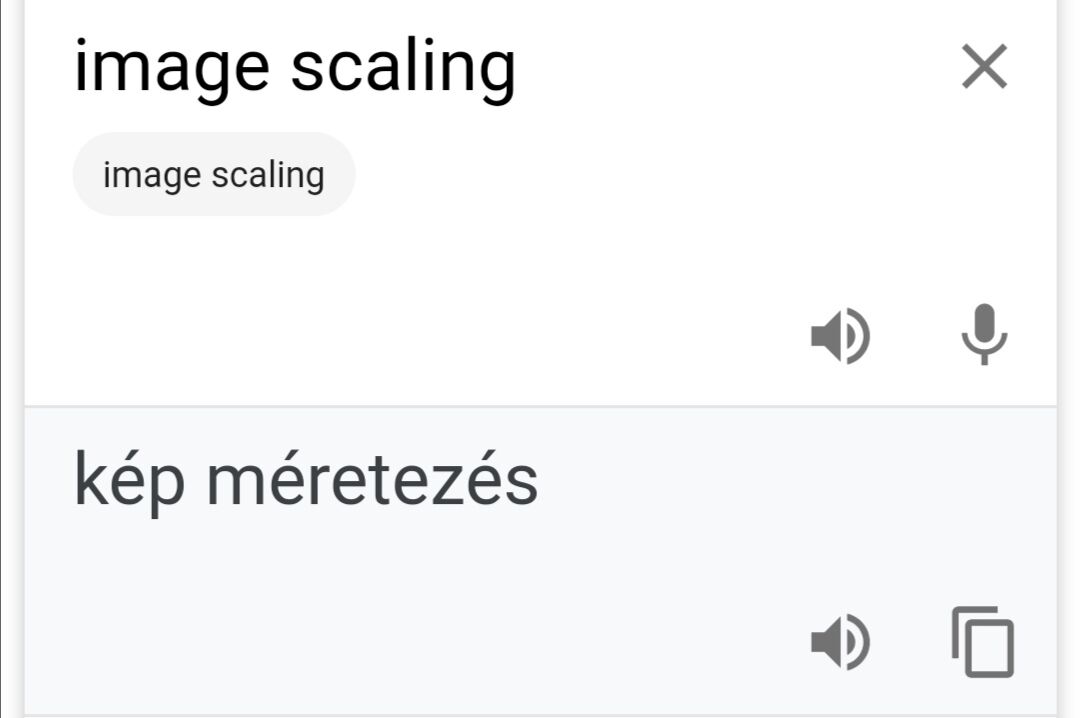Hit the copy icon beside translation speaker
The height and width of the screenshot is (718, 1080).
[x=983, y=642]
